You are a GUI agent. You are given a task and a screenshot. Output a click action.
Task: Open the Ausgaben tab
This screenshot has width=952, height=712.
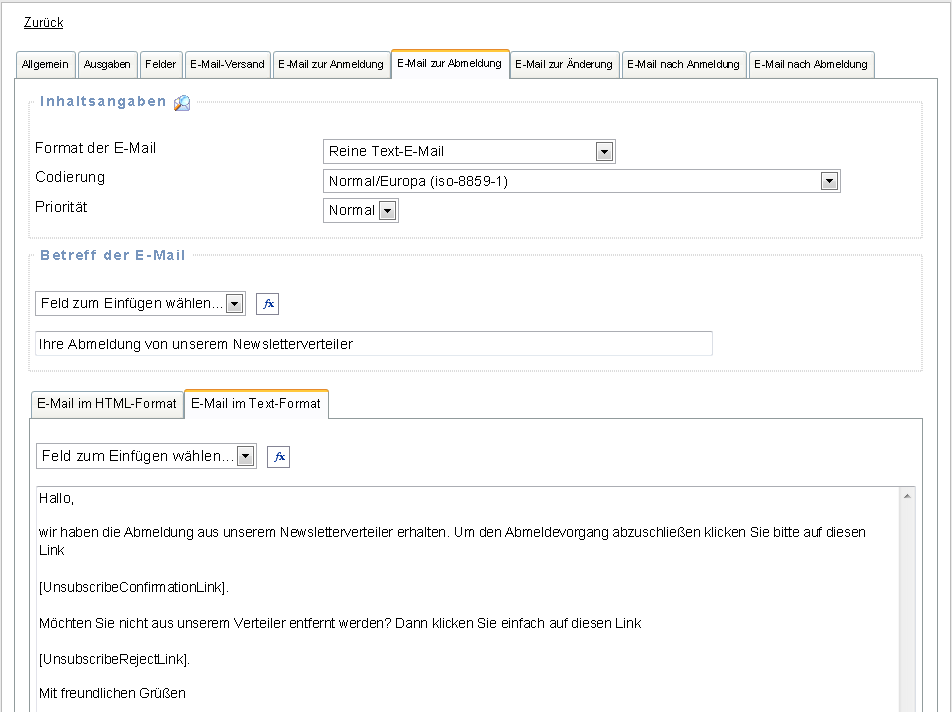click(x=107, y=64)
